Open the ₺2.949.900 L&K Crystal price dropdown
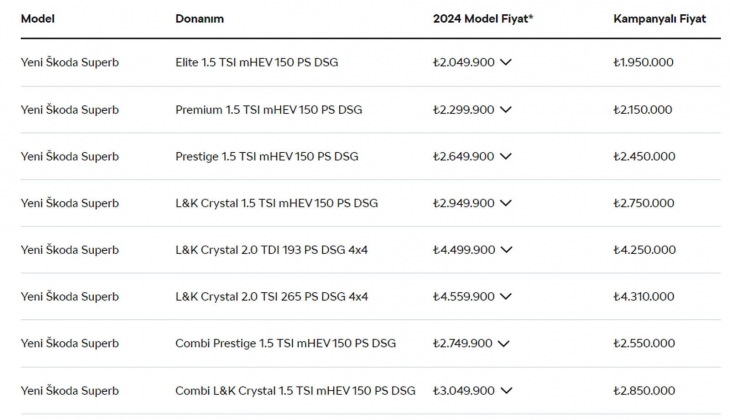The height and width of the screenshot is (420, 730). coord(505,203)
